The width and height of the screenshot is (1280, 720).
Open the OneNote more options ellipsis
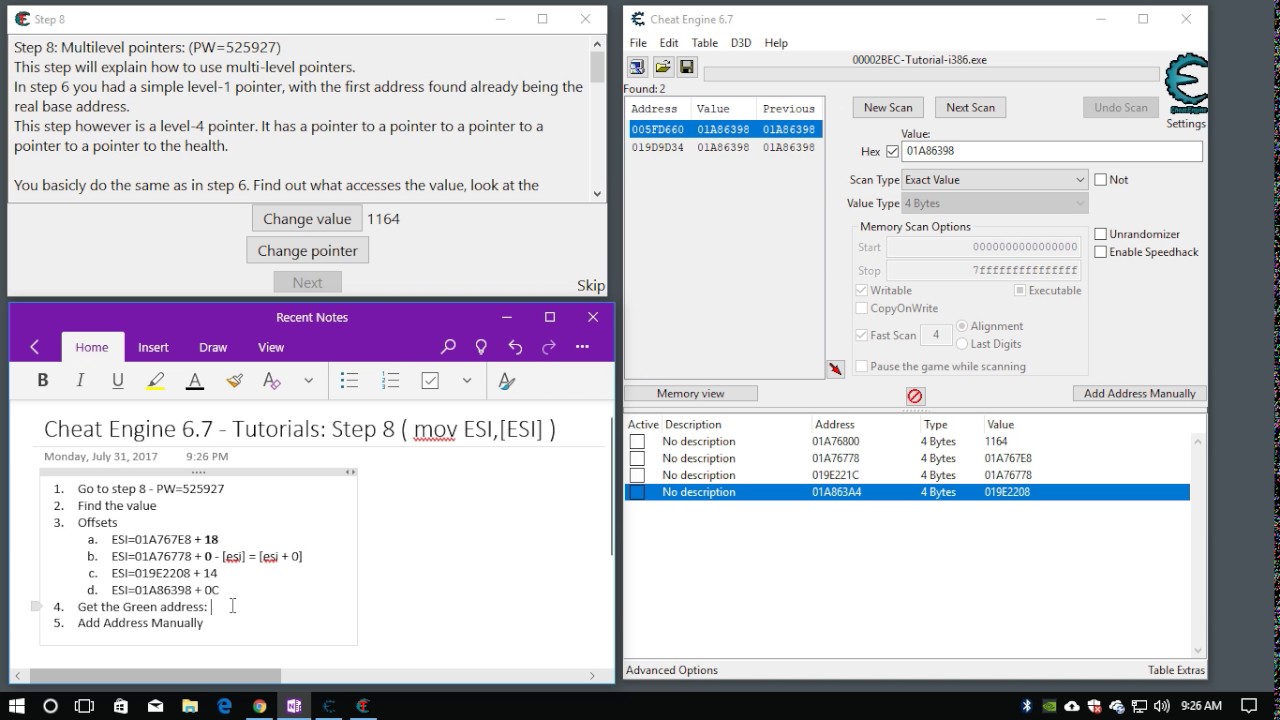(x=582, y=347)
